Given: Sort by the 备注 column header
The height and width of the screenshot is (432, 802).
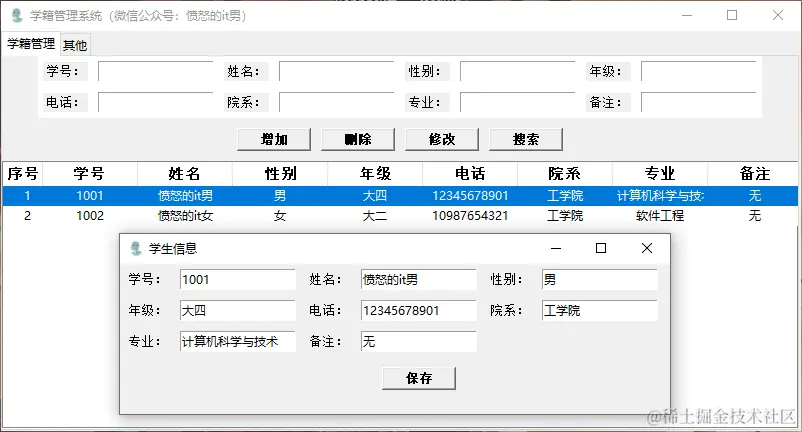Looking at the screenshot, I should tap(754, 174).
